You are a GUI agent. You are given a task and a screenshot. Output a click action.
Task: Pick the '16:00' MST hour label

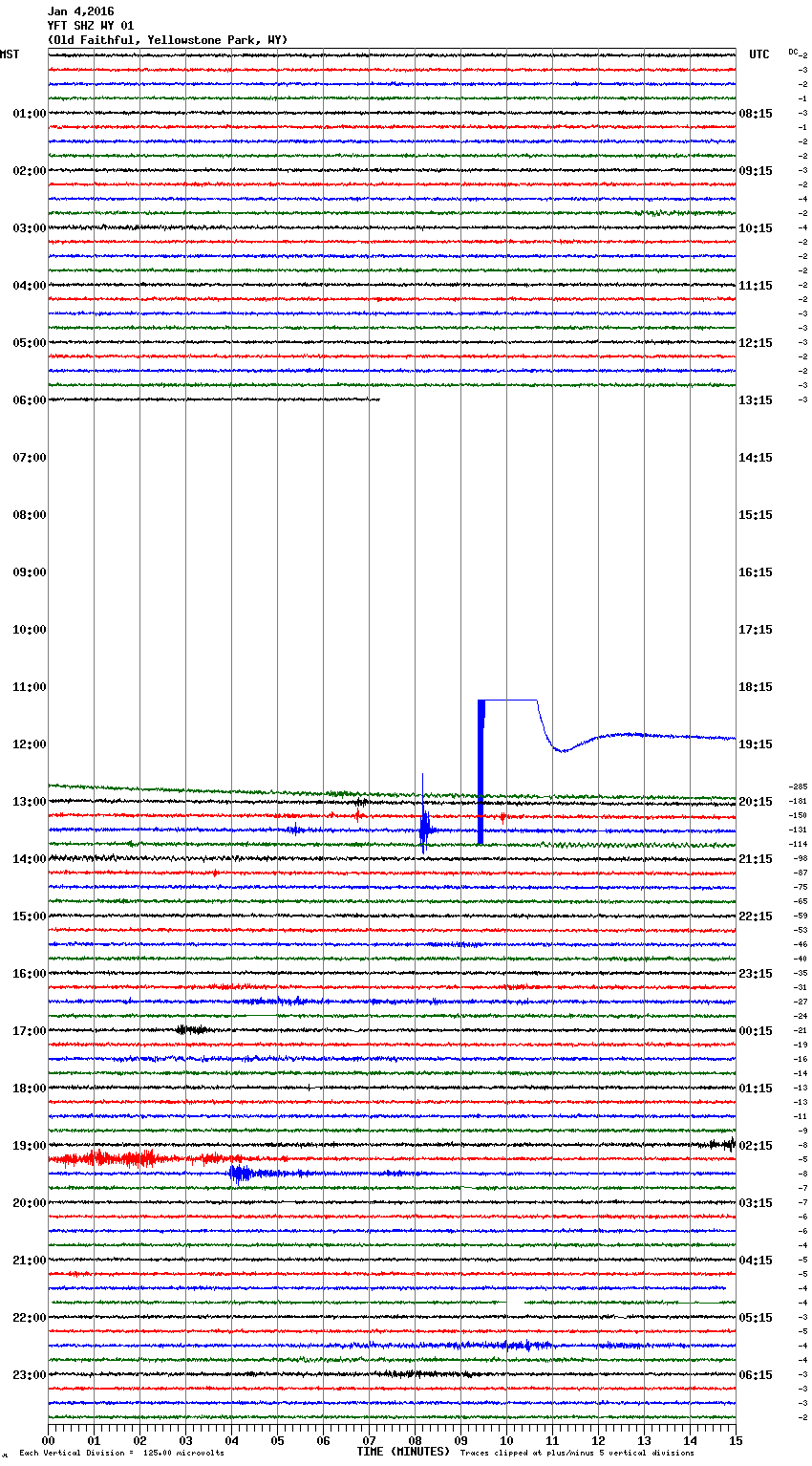point(30,974)
